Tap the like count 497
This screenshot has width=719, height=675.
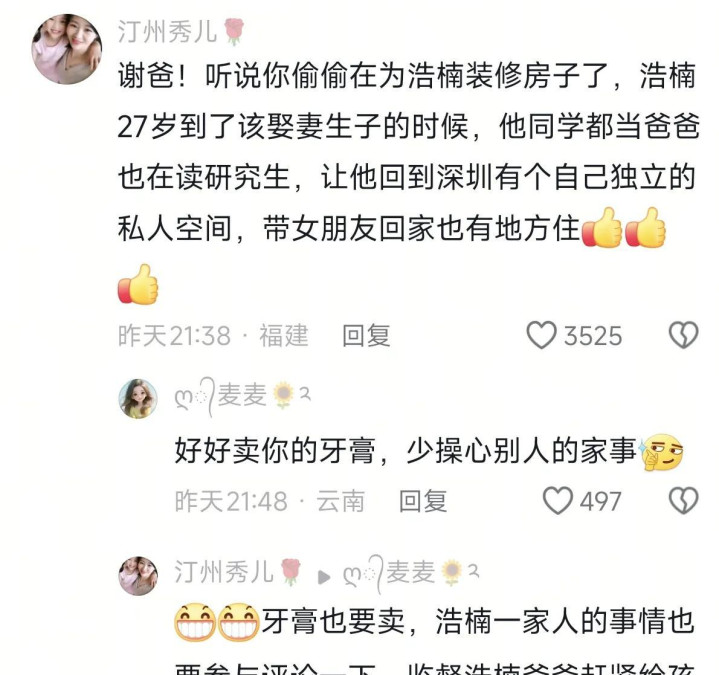coord(601,501)
